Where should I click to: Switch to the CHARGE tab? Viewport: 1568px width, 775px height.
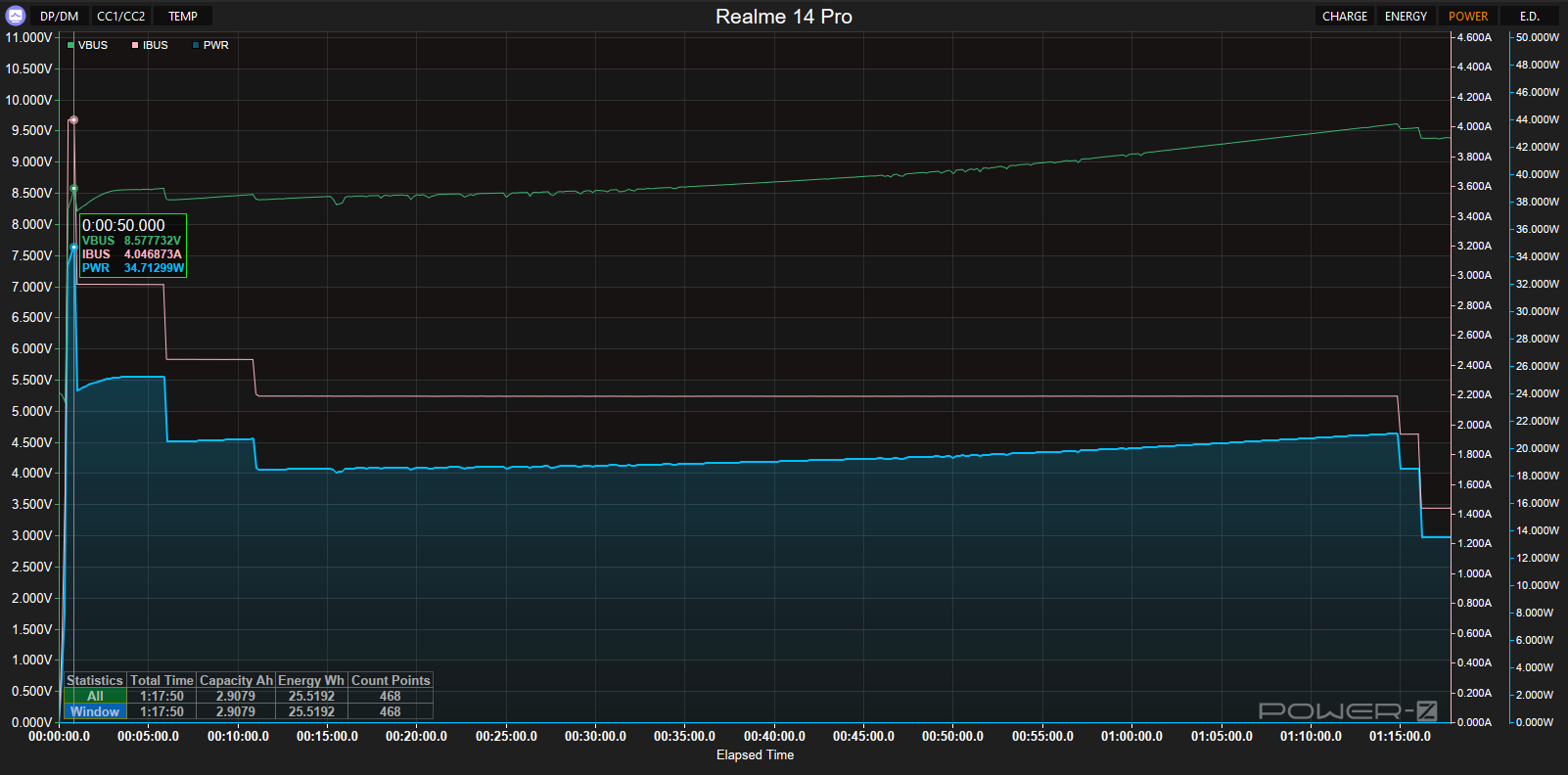point(1345,17)
